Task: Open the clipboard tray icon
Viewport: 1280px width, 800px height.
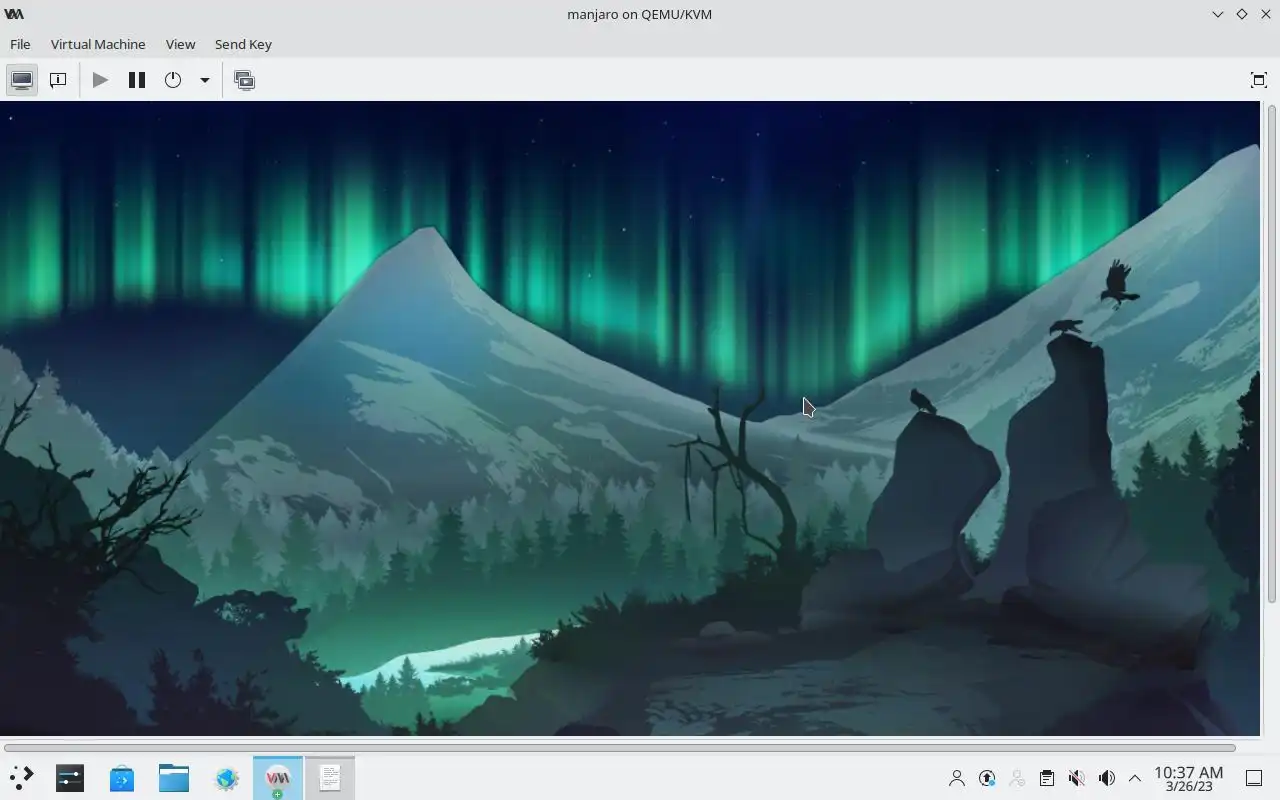Action: (x=1047, y=778)
